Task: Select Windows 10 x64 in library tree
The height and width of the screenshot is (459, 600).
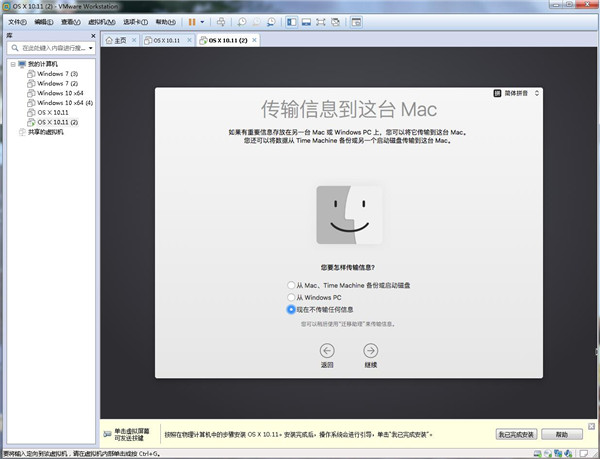Action: (x=60, y=93)
